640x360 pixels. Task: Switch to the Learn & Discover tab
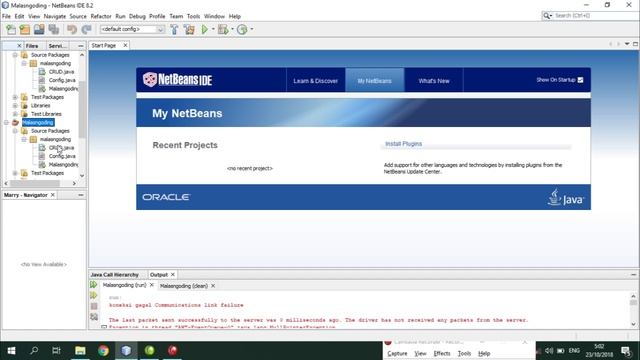point(316,81)
